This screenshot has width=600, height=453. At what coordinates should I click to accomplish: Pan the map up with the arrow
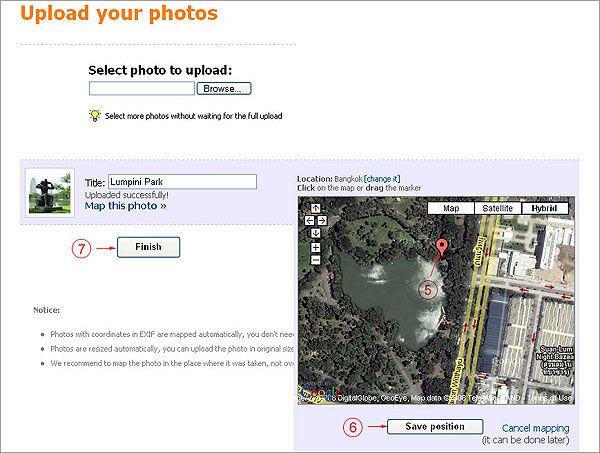coord(316,208)
